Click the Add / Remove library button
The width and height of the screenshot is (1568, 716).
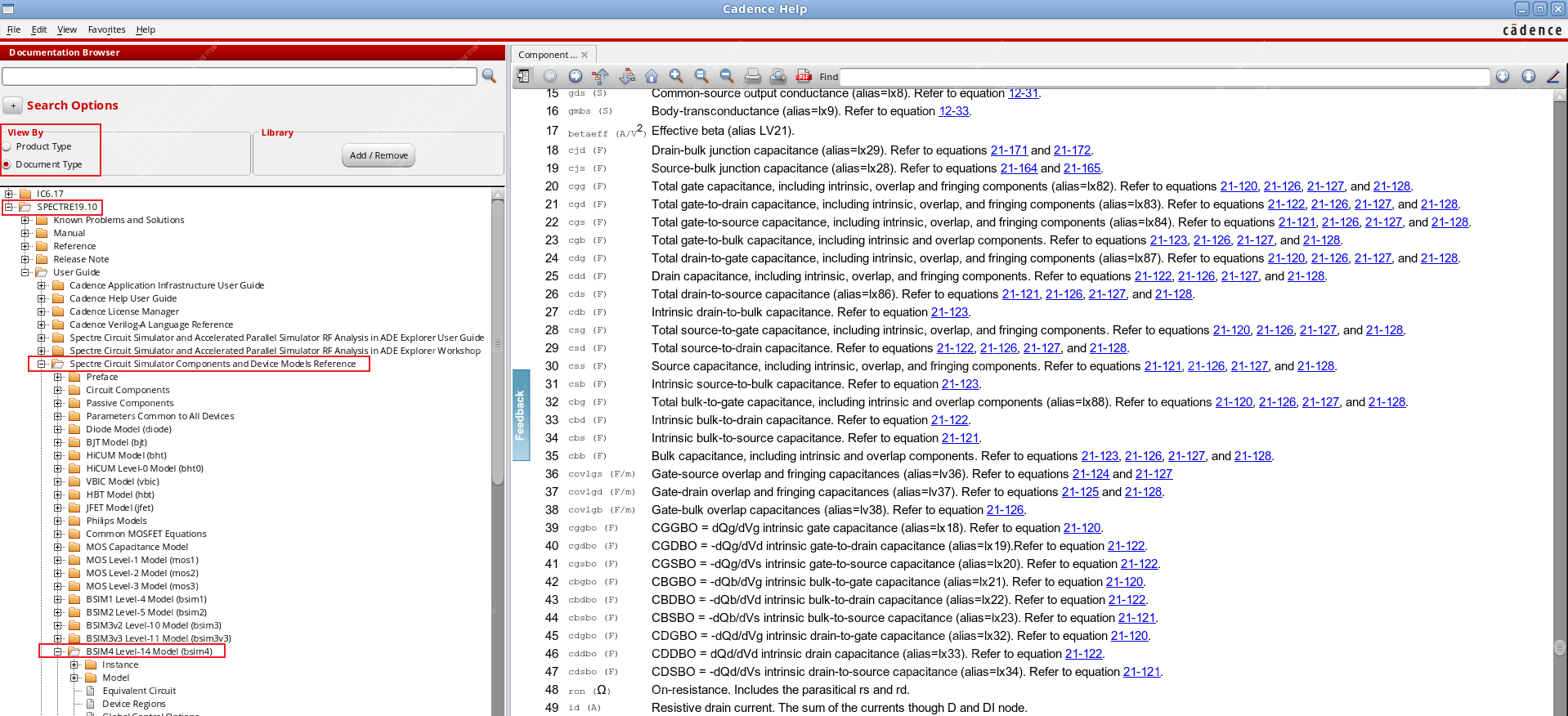click(x=379, y=155)
